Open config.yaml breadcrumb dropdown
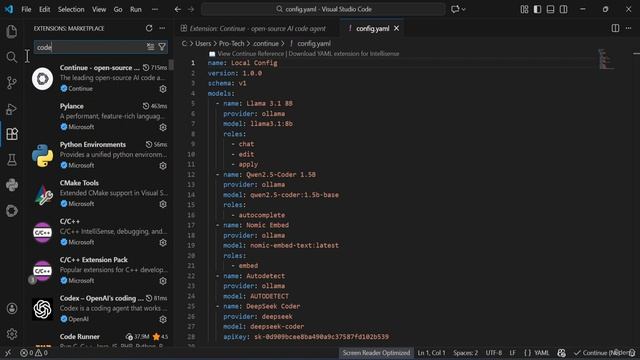The image size is (640, 360). point(314,43)
